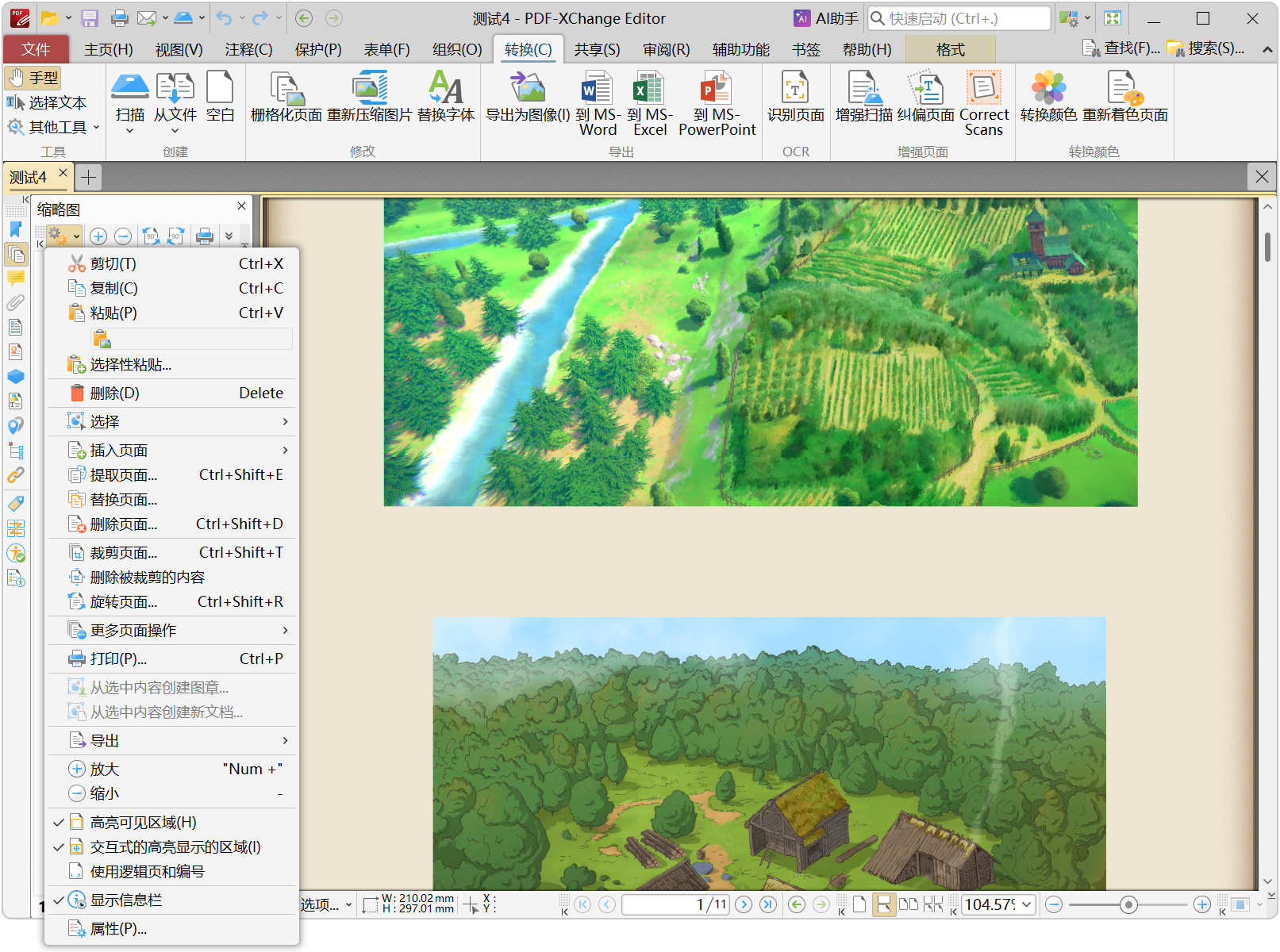
Task: Expand the 更多页面操作 submenu
Action: click(x=171, y=630)
